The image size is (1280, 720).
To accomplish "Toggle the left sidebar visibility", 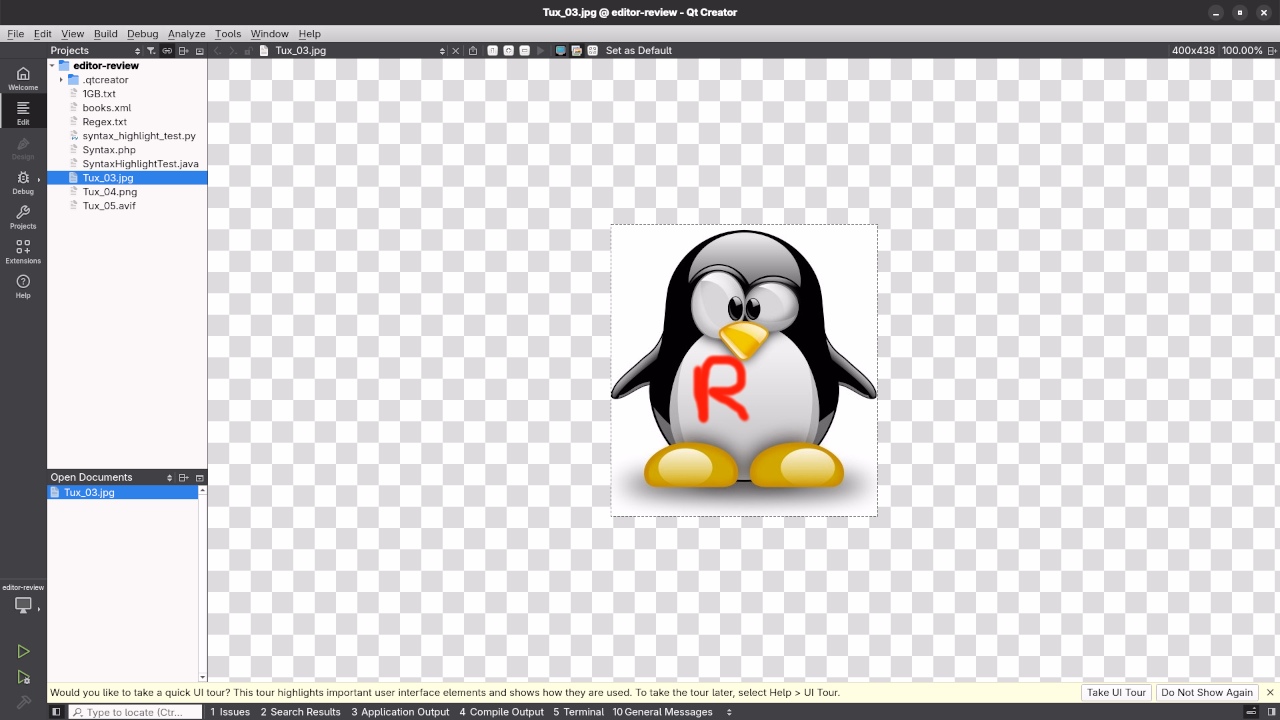I will (x=56, y=712).
